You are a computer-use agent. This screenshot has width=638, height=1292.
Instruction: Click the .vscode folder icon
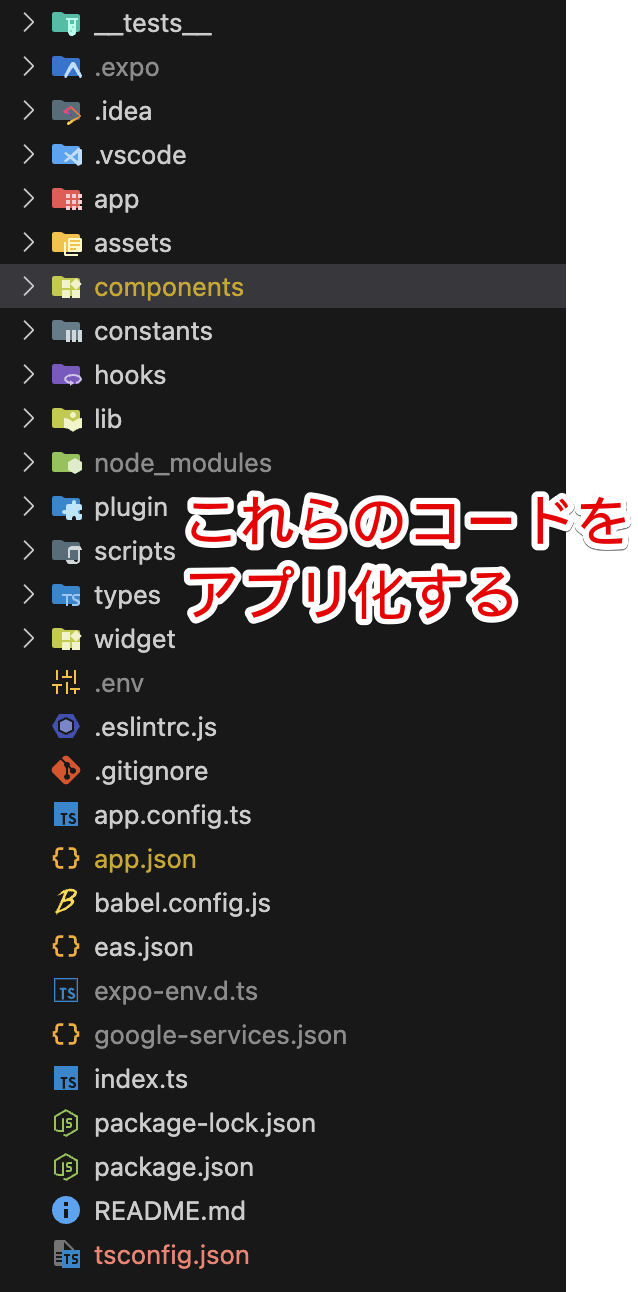(66, 155)
